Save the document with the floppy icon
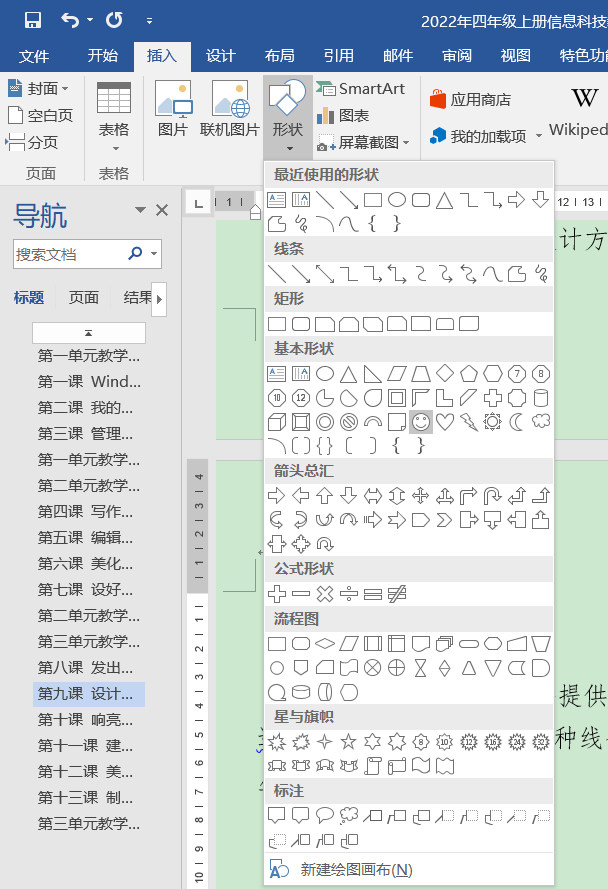Viewport: 608px width, 889px height. (33, 20)
